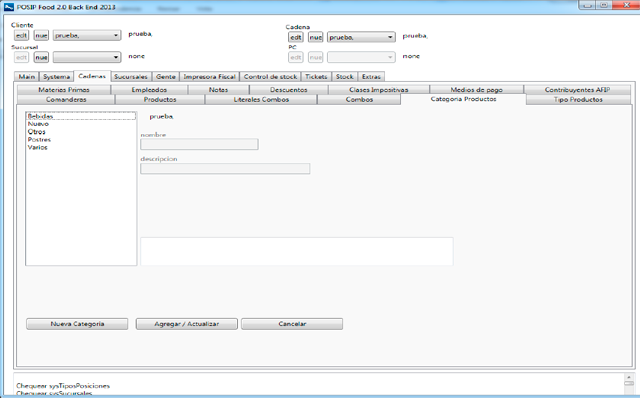Open the Impresora Fiscal tab

pyautogui.click(x=210, y=76)
